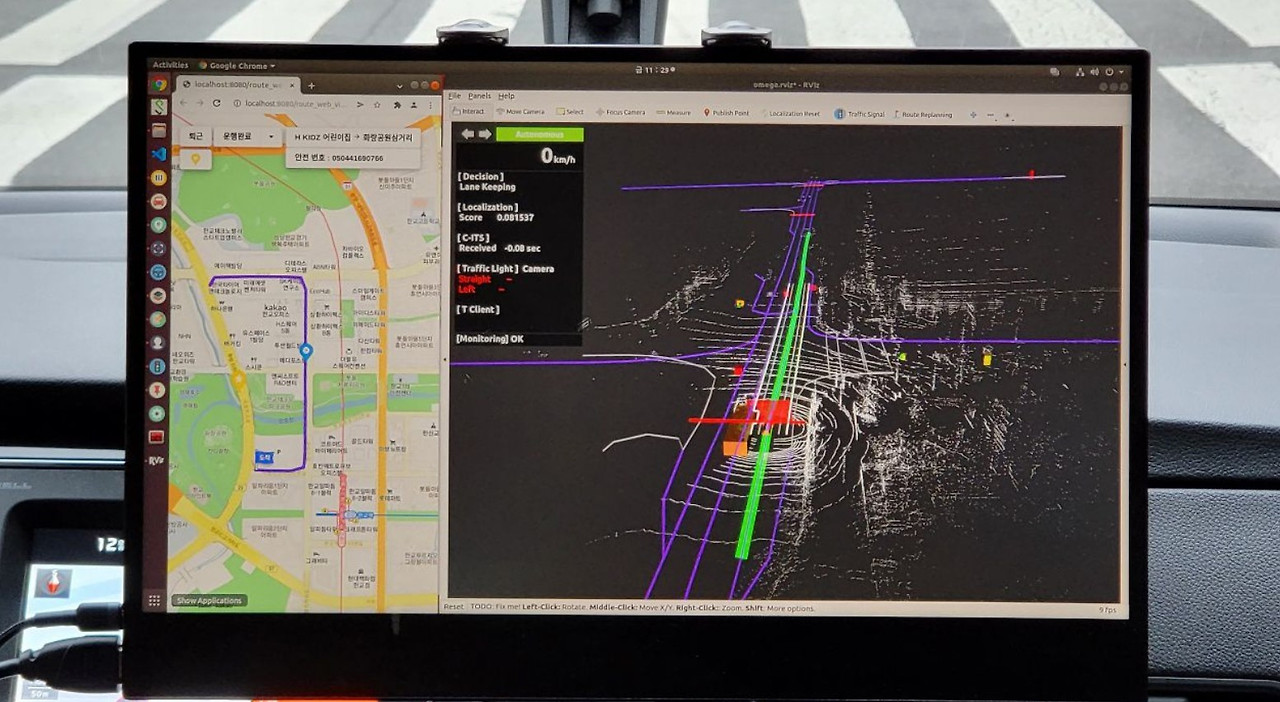Open Visual Studio Code from the dock

tap(158, 154)
